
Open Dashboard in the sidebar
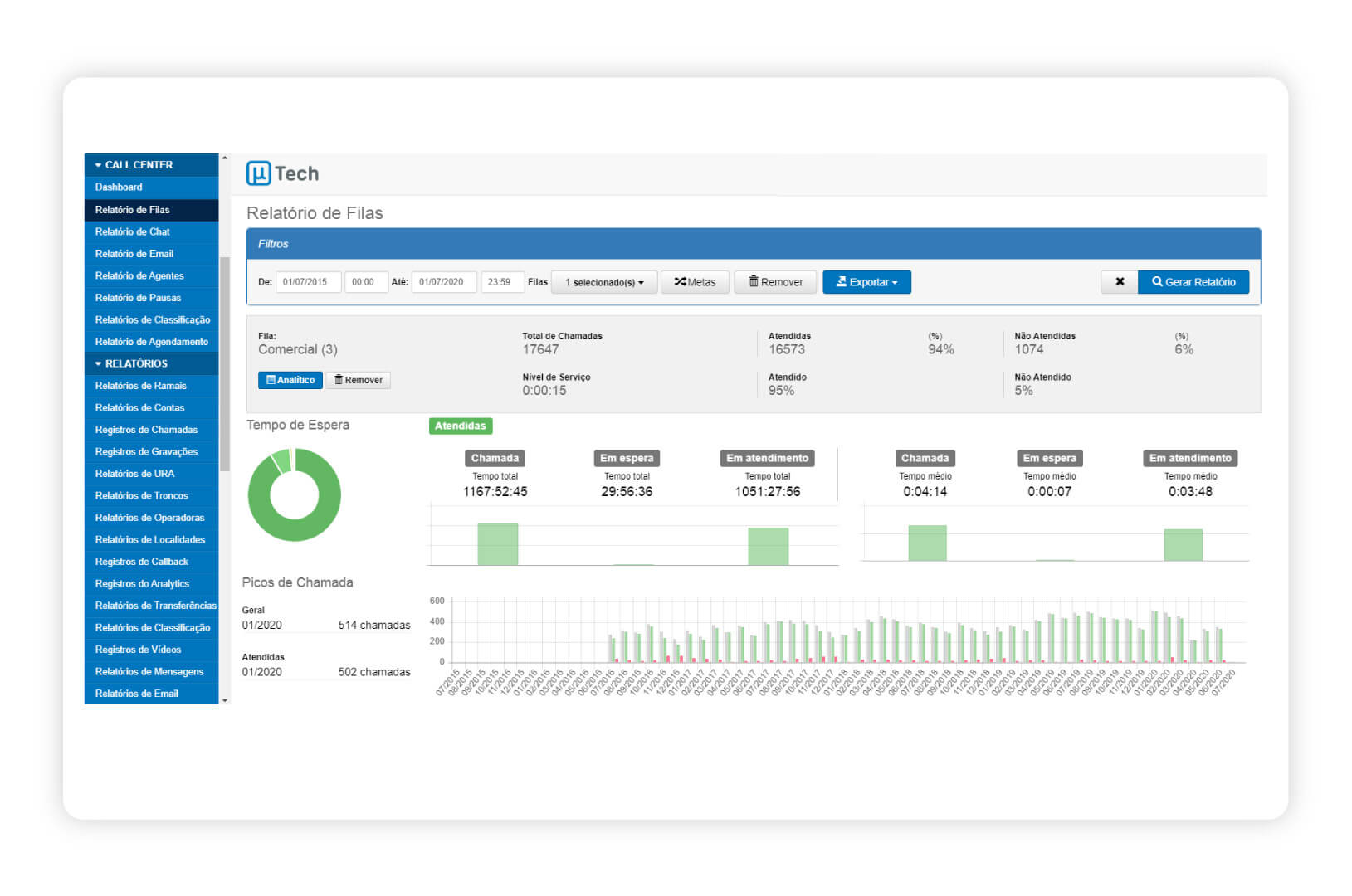click(x=119, y=187)
